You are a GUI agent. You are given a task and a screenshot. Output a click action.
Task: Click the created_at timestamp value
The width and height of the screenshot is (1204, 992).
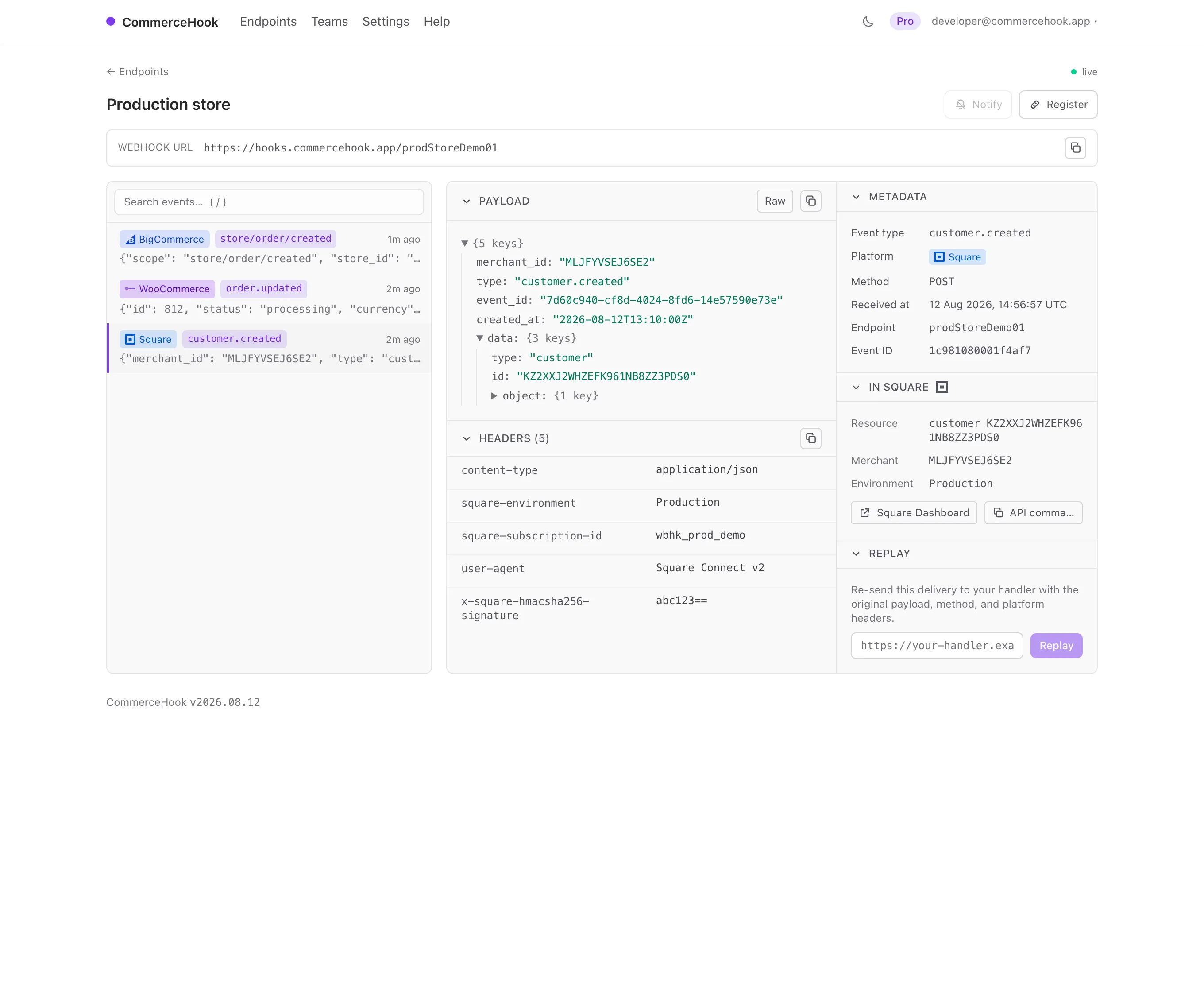[x=622, y=320]
